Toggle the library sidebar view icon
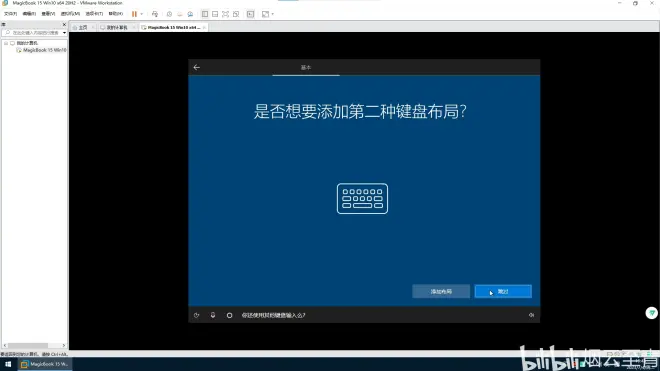The image size is (660, 371). click(x=205, y=14)
